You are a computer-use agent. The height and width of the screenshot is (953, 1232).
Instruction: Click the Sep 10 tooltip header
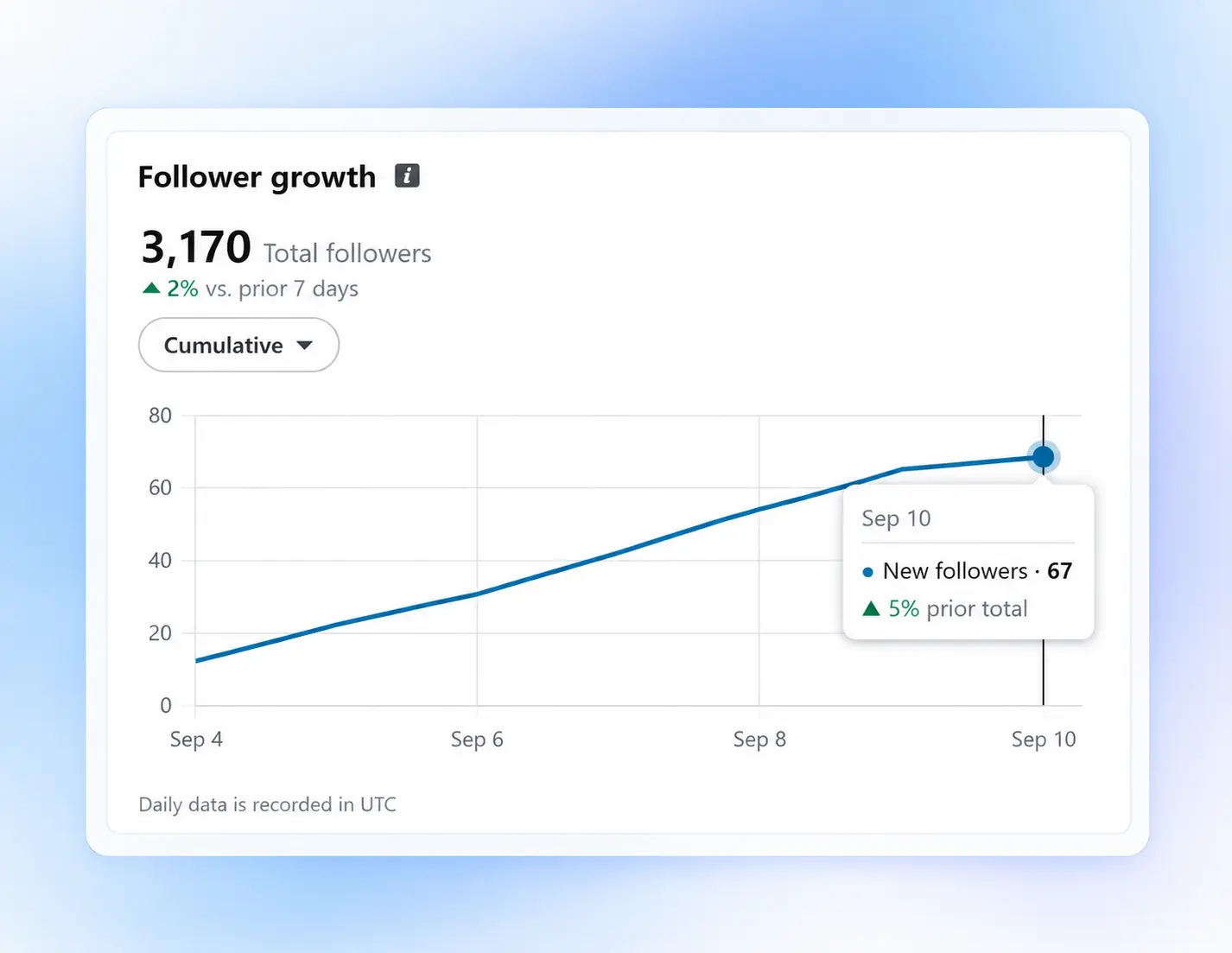896,518
